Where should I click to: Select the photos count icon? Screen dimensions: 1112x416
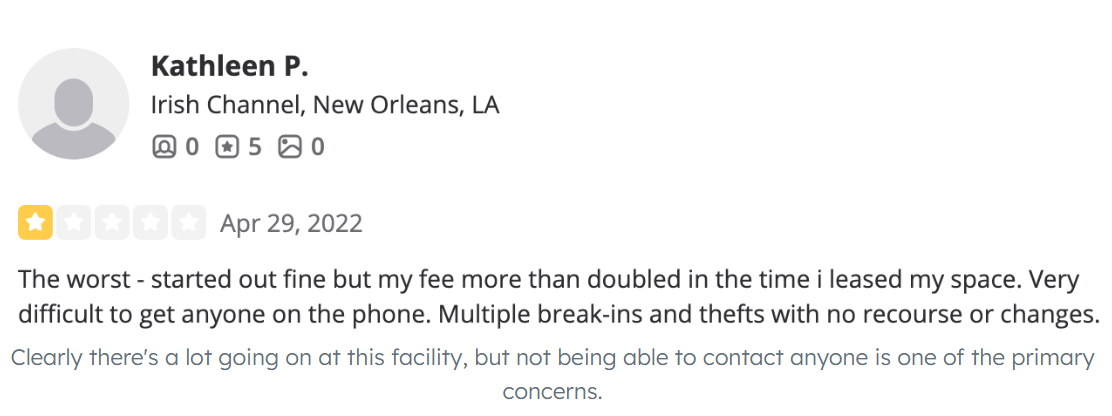[x=290, y=147]
